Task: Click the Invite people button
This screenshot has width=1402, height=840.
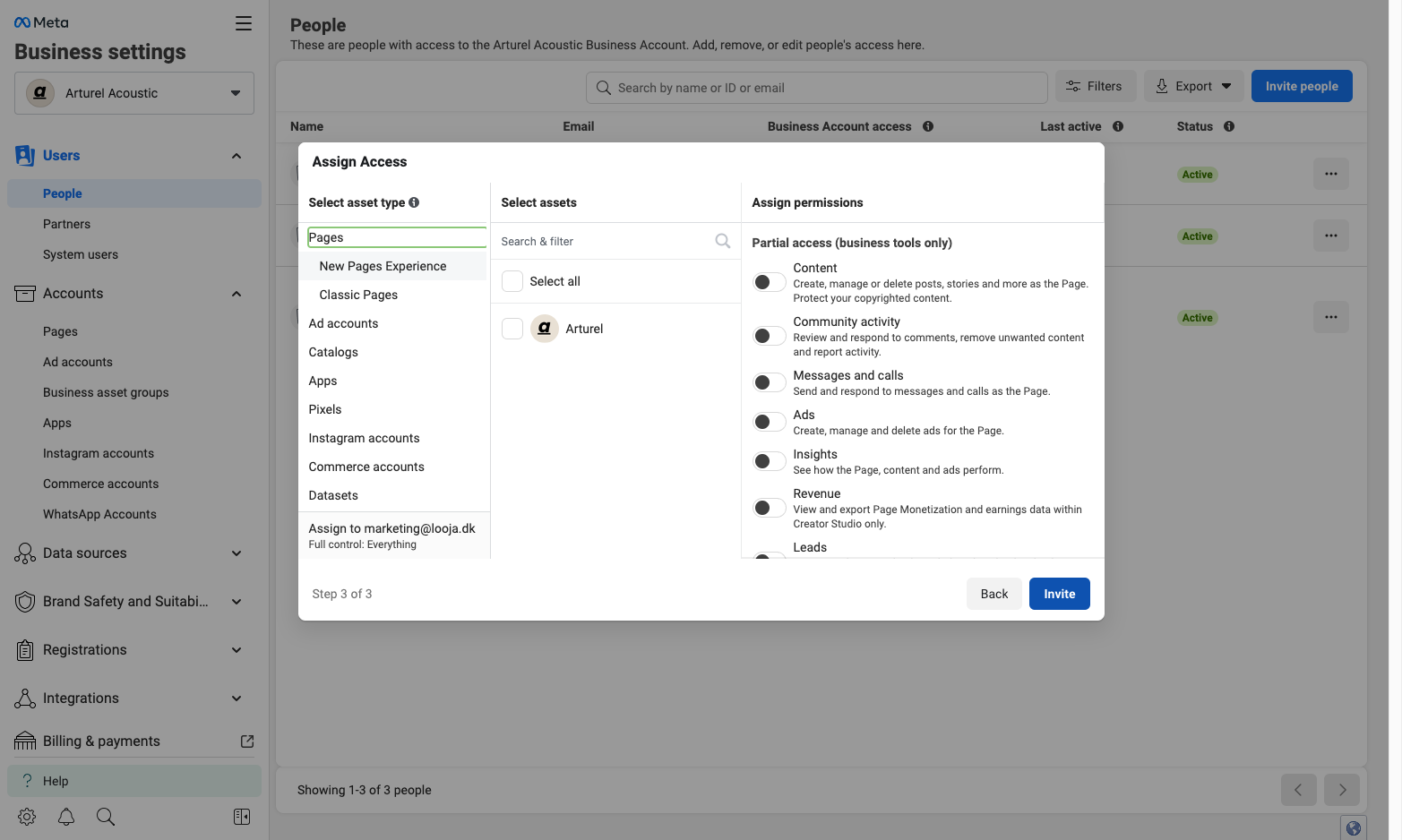Action: (x=1302, y=86)
